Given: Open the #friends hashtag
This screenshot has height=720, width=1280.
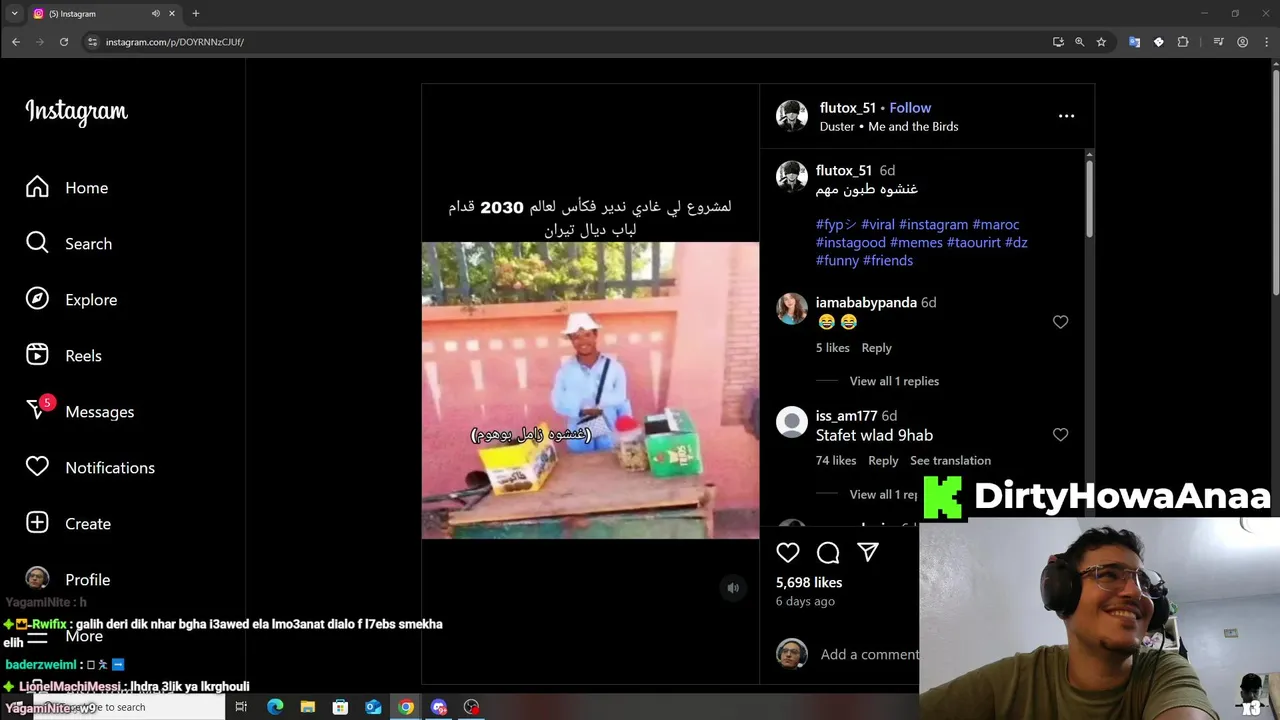Looking at the screenshot, I should coord(888,261).
